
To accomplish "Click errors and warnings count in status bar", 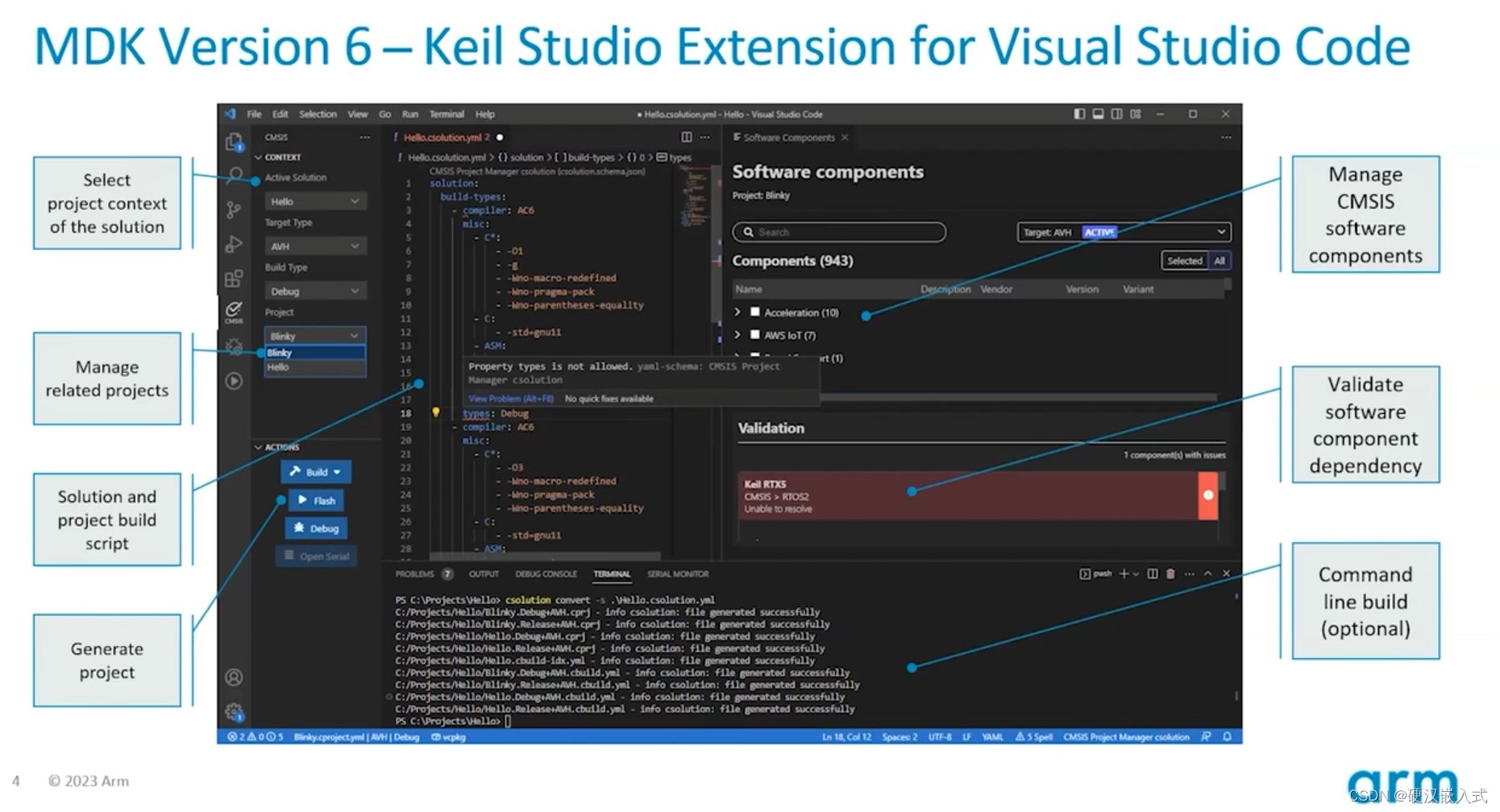I will pyautogui.click(x=256, y=736).
